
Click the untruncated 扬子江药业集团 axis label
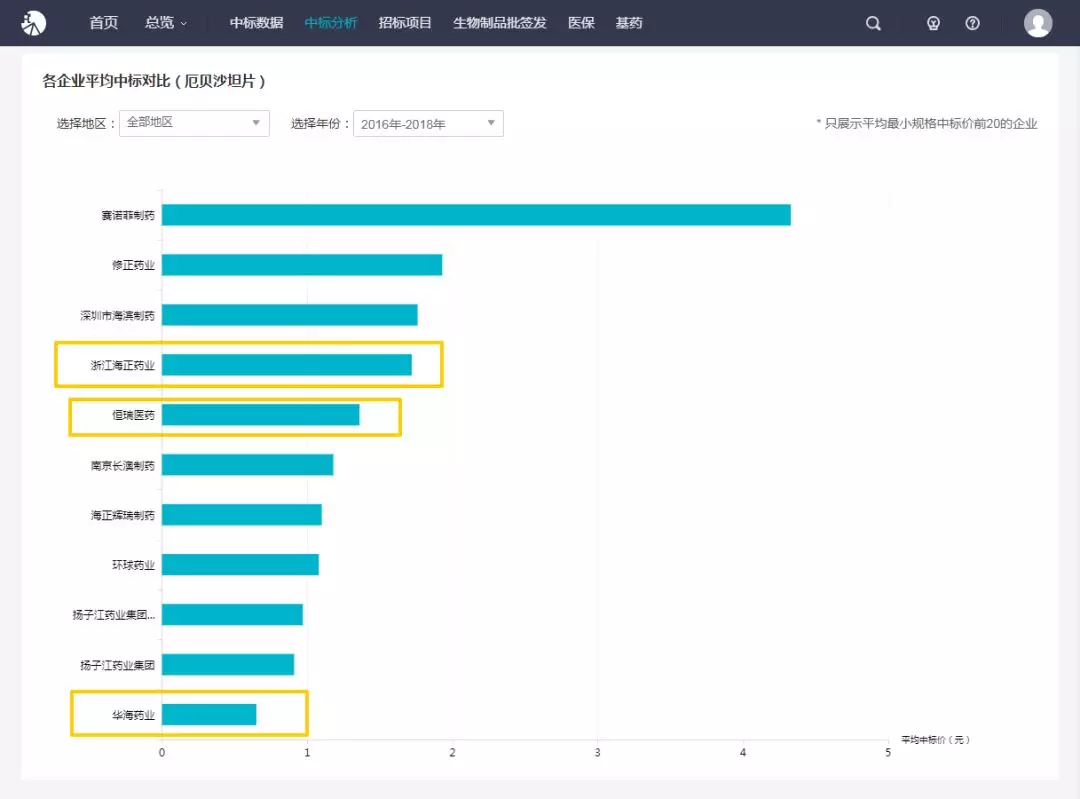pos(118,665)
